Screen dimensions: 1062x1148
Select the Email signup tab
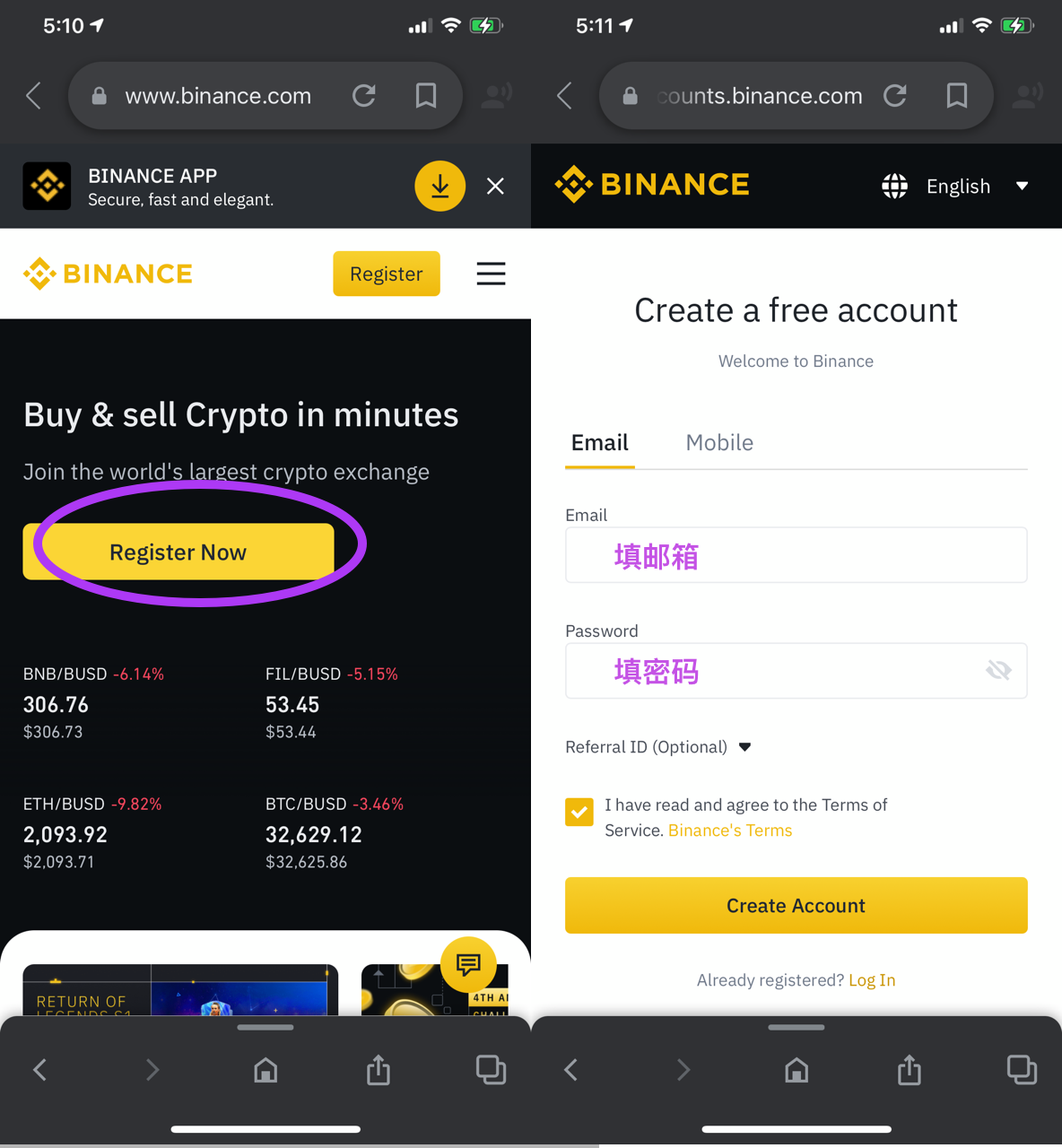pyautogui.click(x=599, y=442)
